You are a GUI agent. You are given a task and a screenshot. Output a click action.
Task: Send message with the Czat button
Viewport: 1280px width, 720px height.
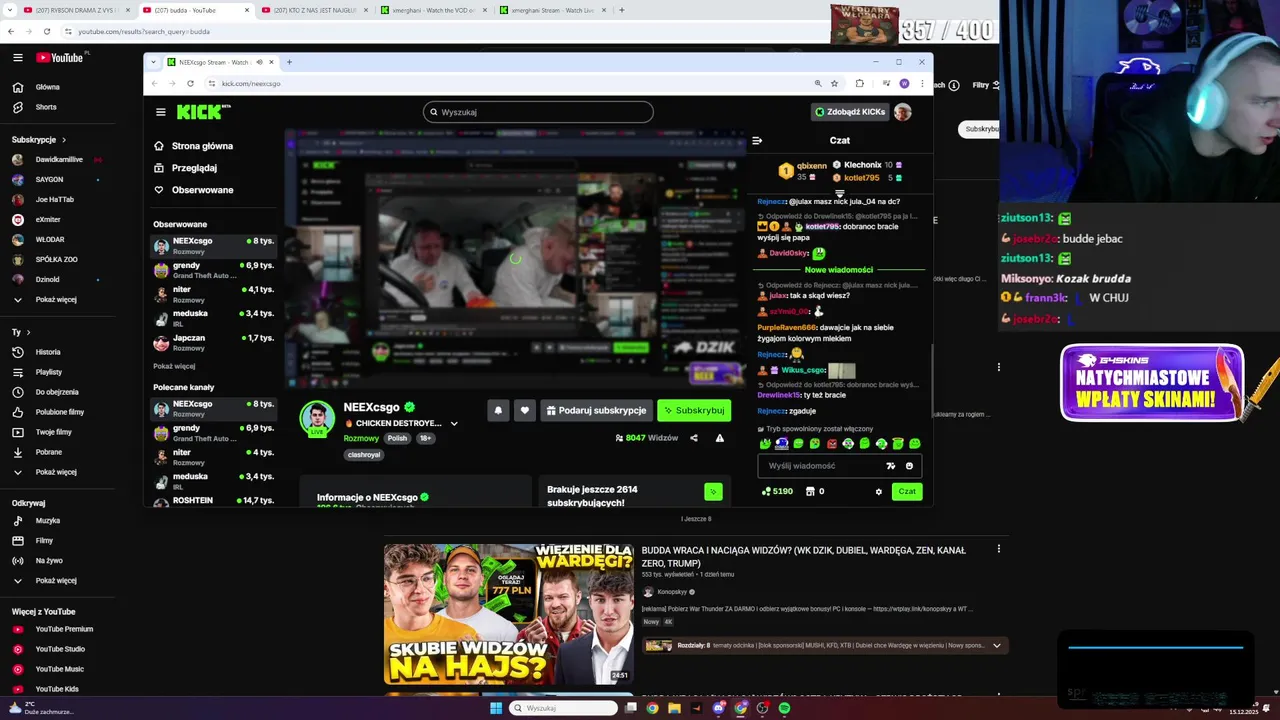click(907, 492)
